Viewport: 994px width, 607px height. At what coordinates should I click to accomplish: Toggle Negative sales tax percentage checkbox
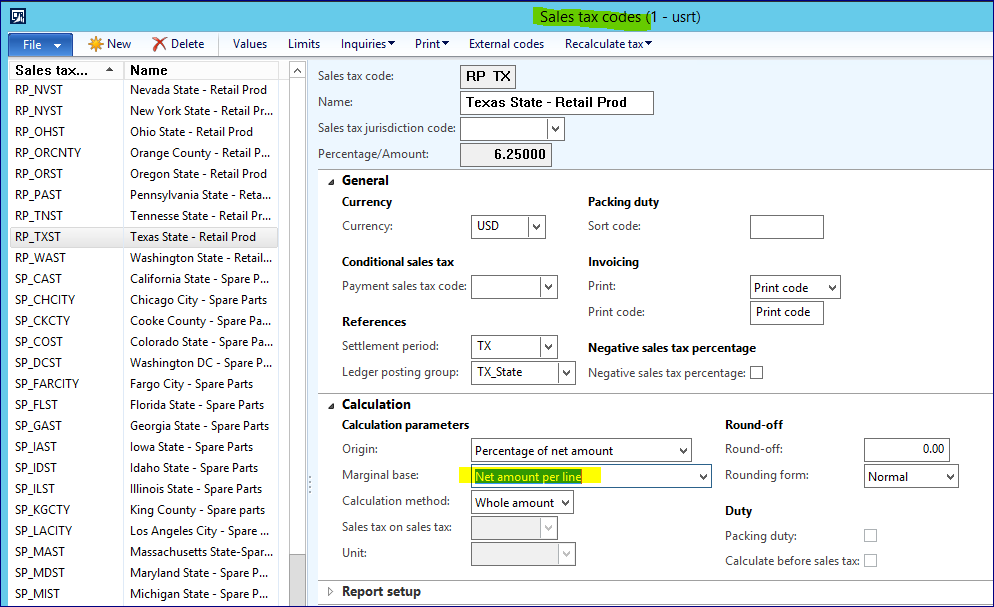[756, 373]
